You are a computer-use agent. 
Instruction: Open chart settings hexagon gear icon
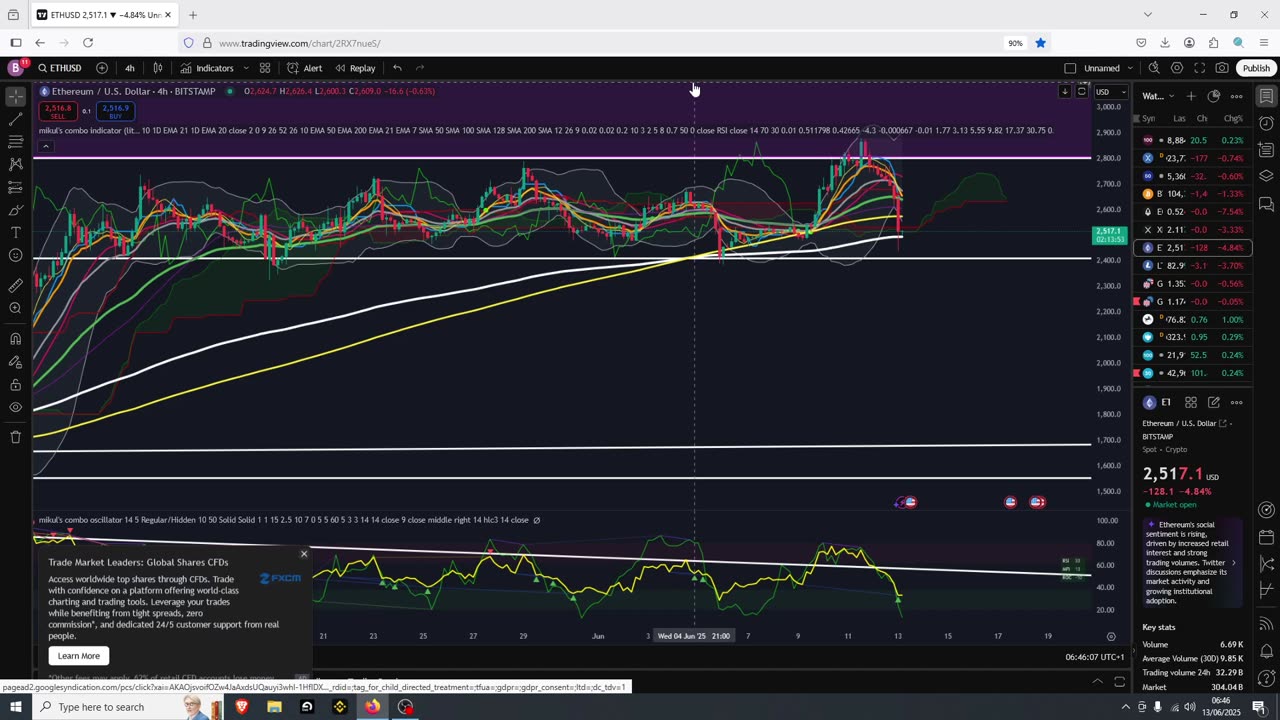point(1177,68)
